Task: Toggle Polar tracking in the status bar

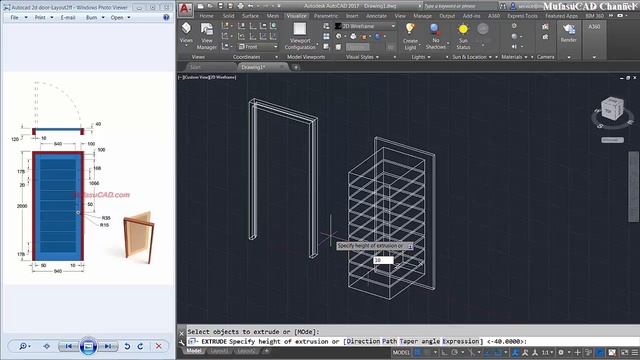Action: pos(454,352)
